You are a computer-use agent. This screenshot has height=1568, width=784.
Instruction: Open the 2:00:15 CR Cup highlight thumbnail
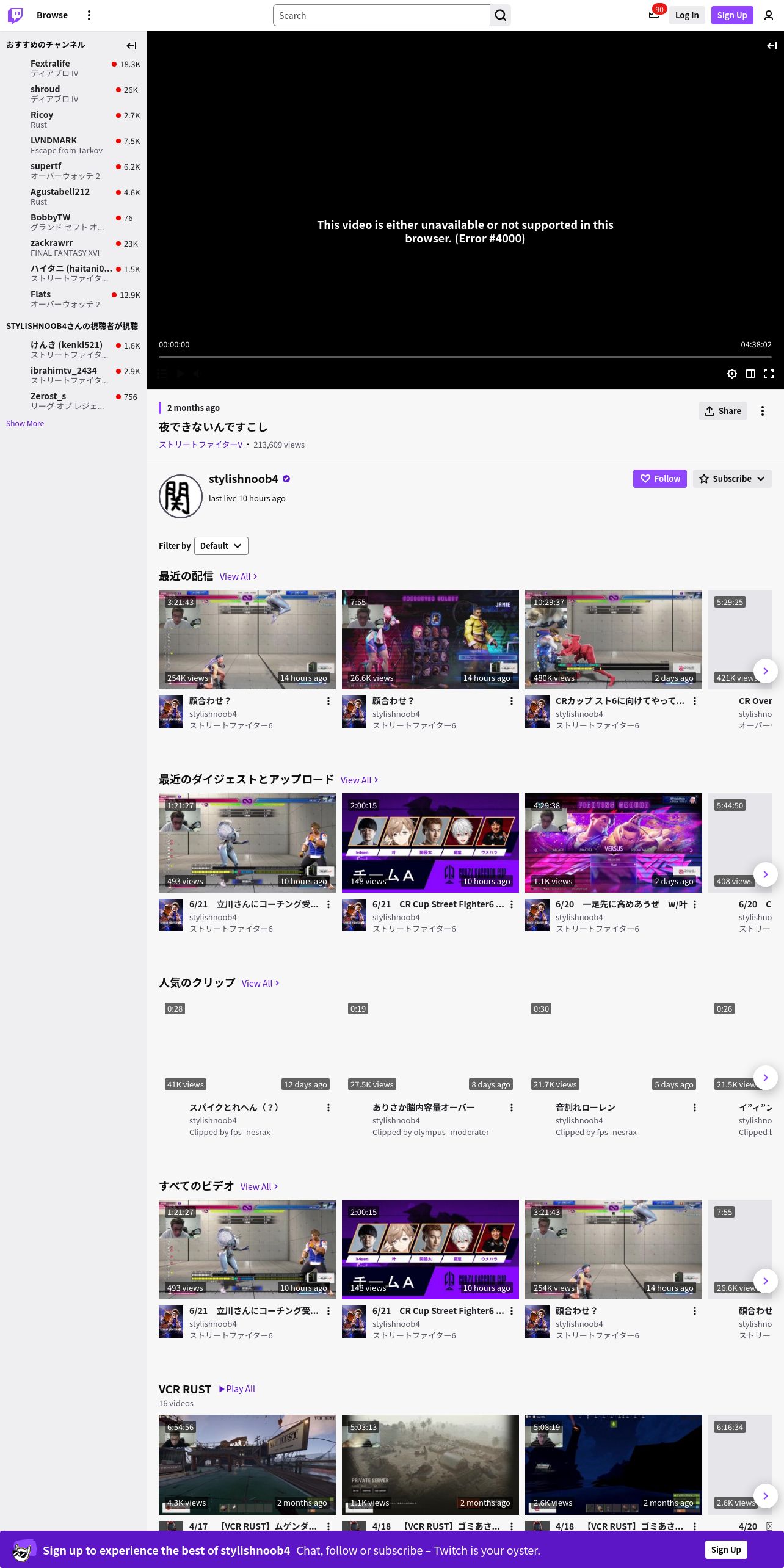[430, 843]
